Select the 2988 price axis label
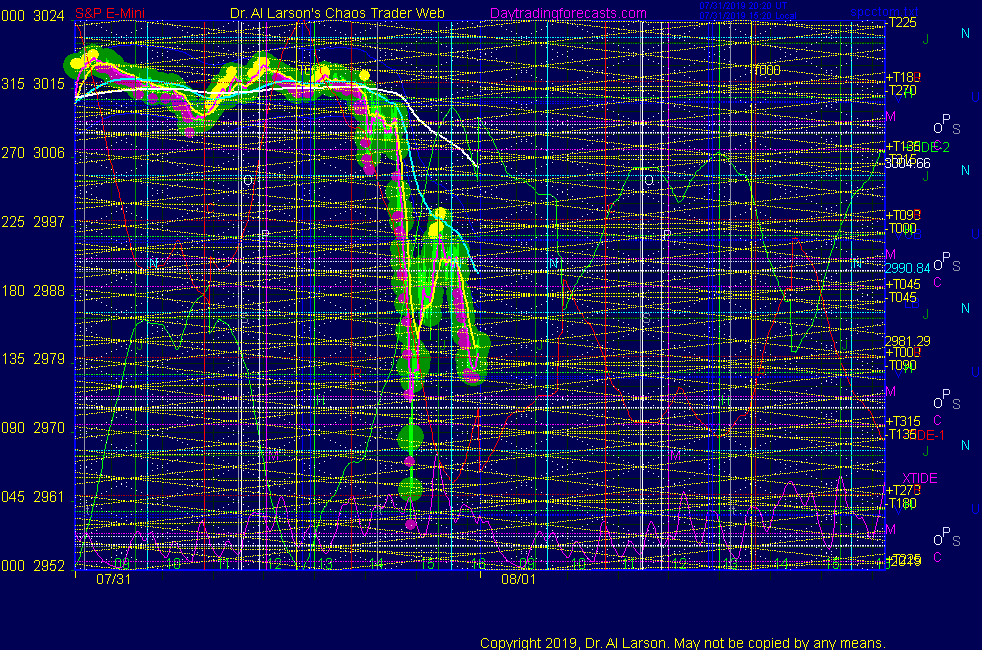The height and width of the screenshot is (650, 982). point(49,291)
